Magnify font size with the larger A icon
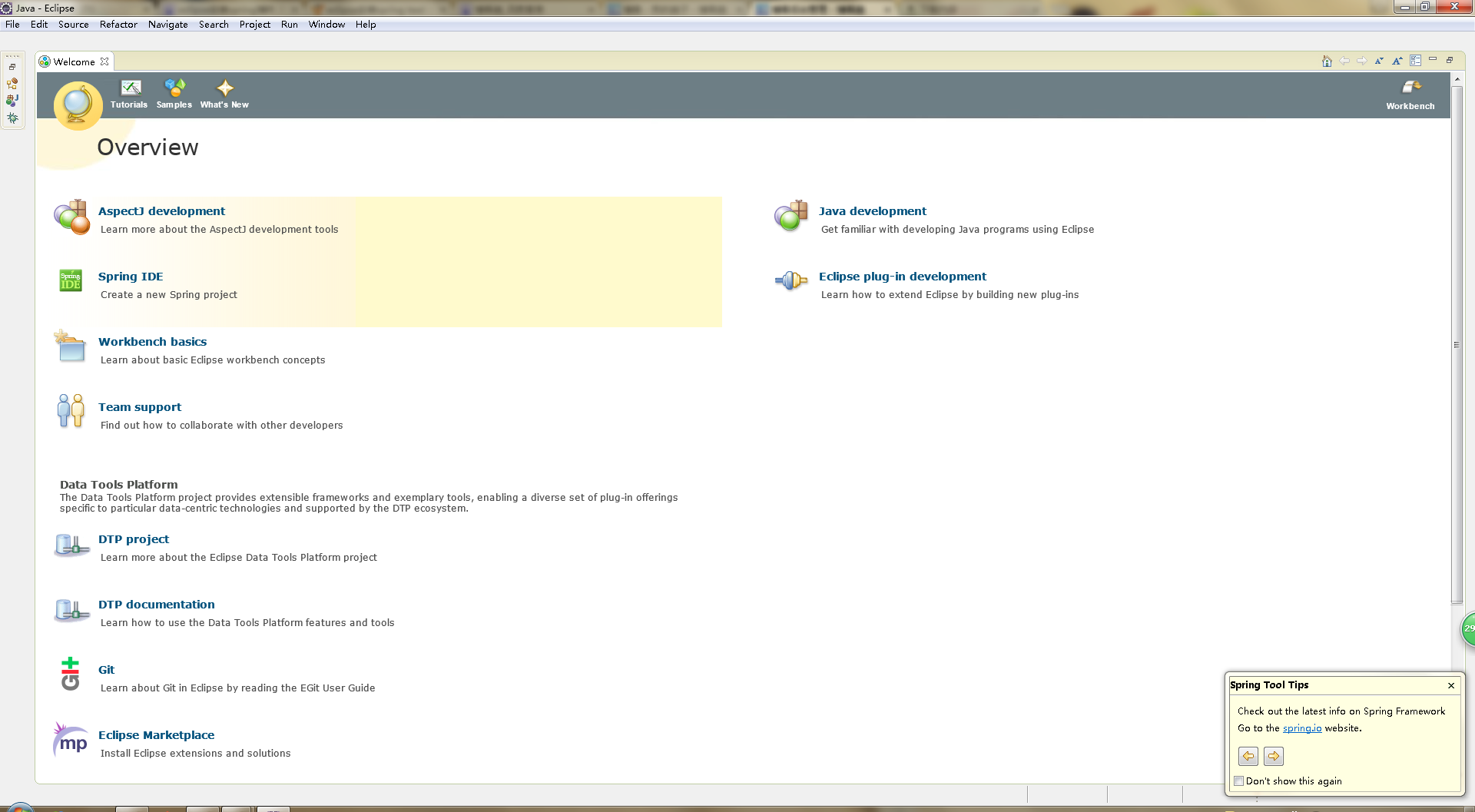The image size is (1475, 812). (x=1397, y=61)
